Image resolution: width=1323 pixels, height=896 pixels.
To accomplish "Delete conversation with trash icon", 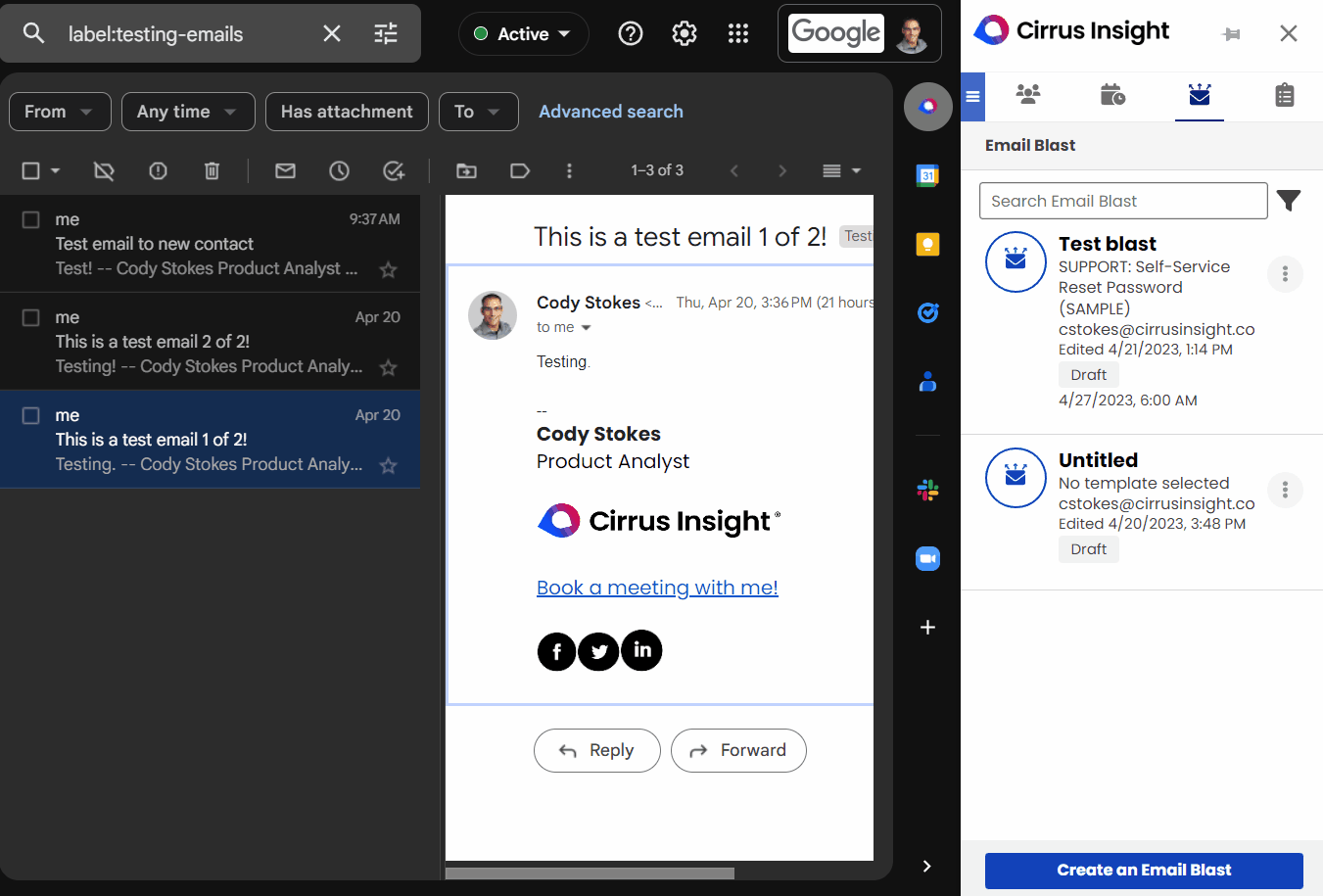I will pyautogui.click(x=212, y=171).
